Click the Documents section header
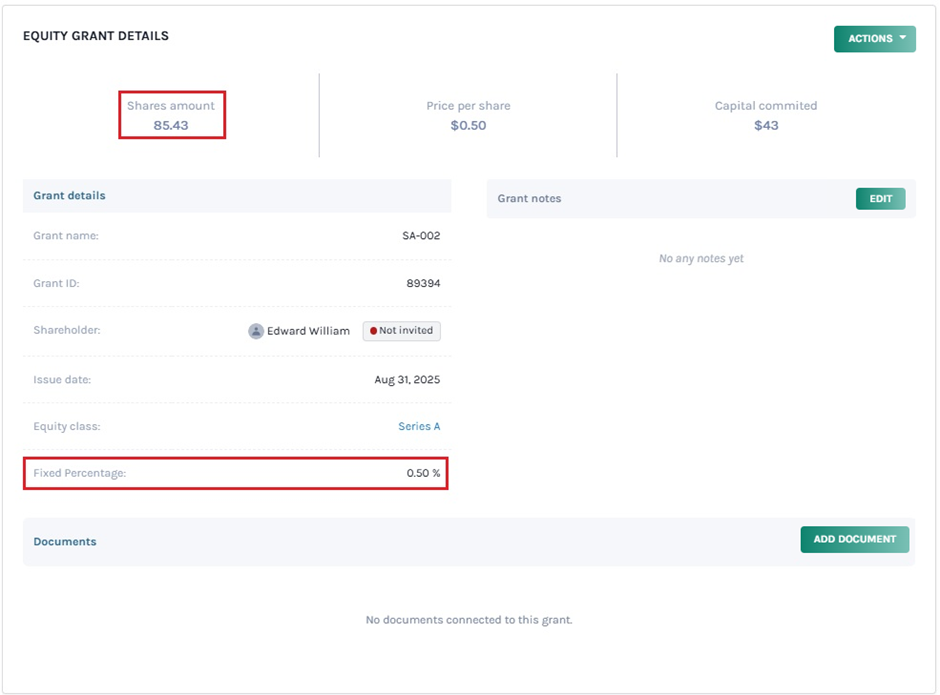The width and height of the screenshot is (940, 695). click(65, 542)
